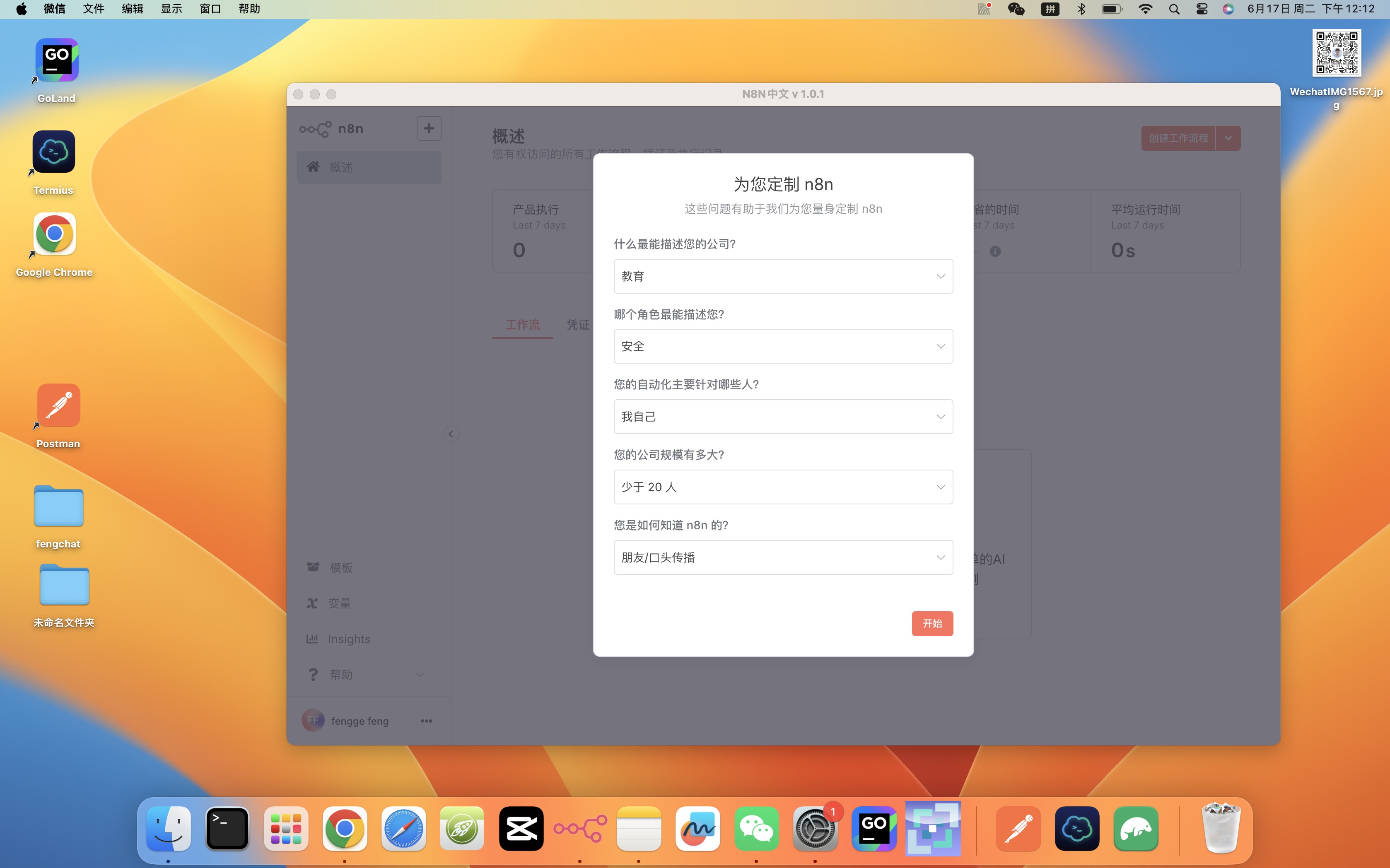Open the 显示 menu in the menu bar
Image resolution: width=1390 pixels, height=868 pixels.
click(171, 9)
